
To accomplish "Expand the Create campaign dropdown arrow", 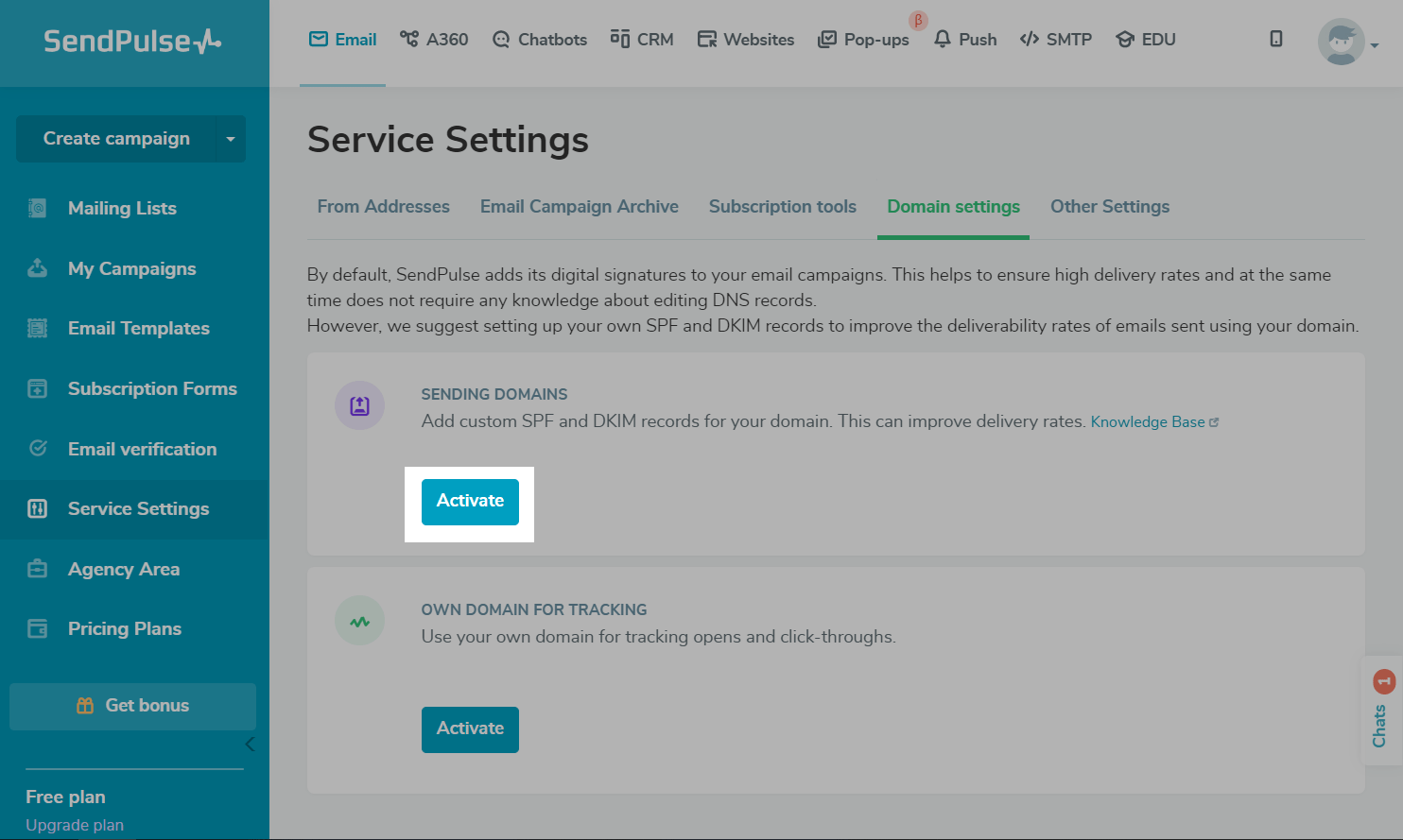I will (231, 139).
